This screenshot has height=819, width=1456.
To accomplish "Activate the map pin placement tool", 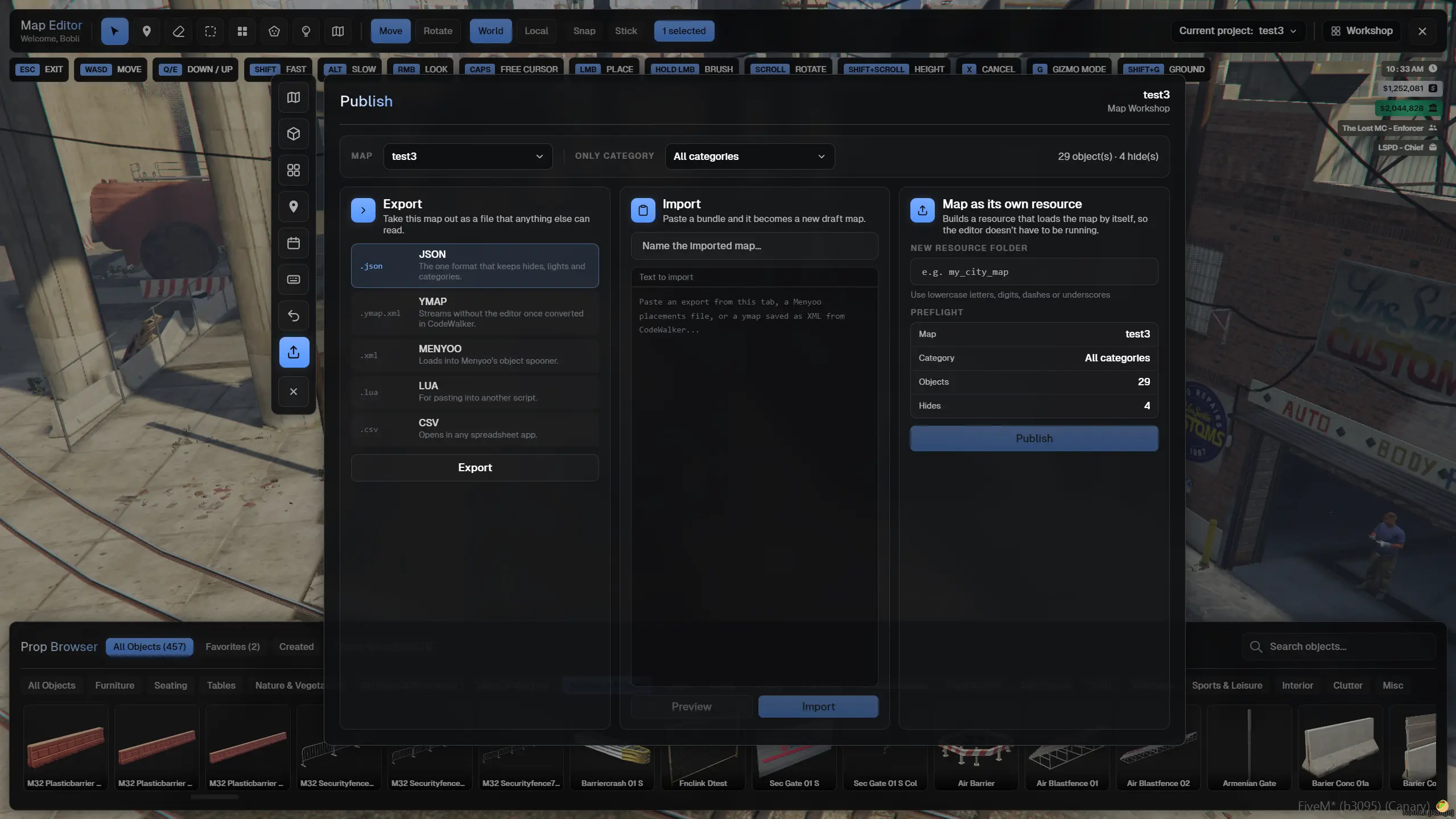I will coord(146,31).
